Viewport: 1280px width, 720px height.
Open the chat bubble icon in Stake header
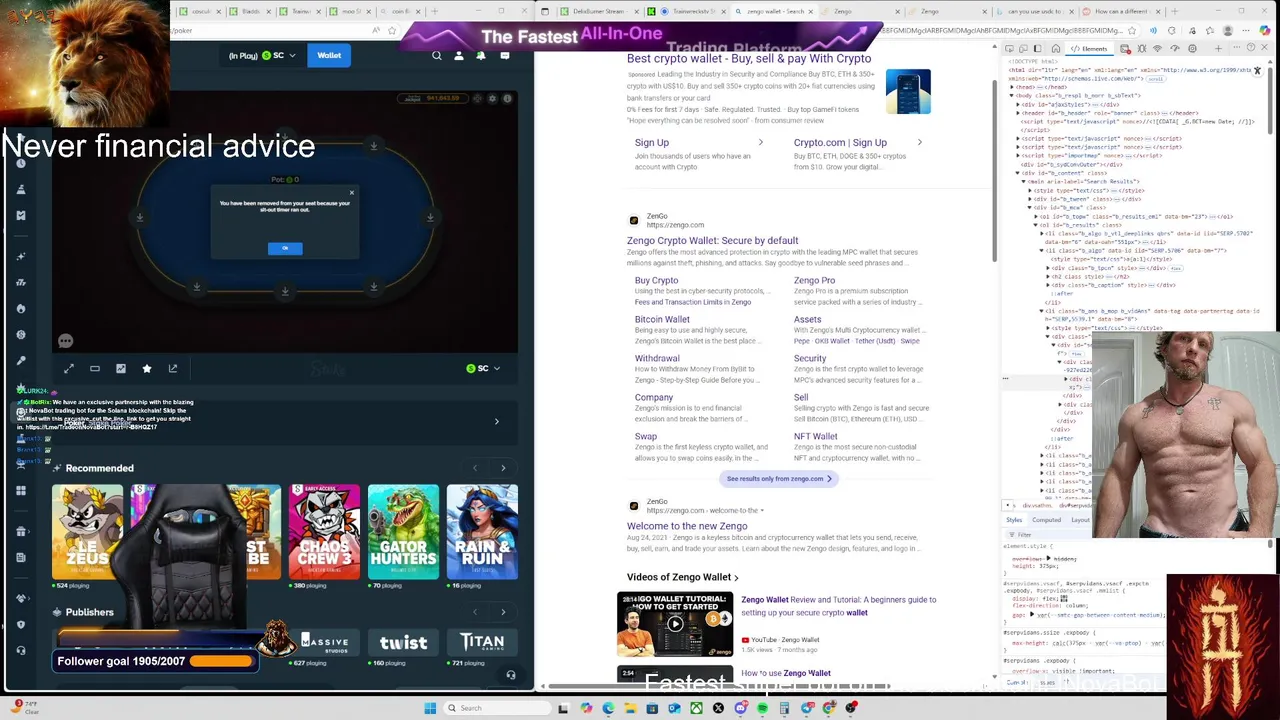[x=504, y=56]
